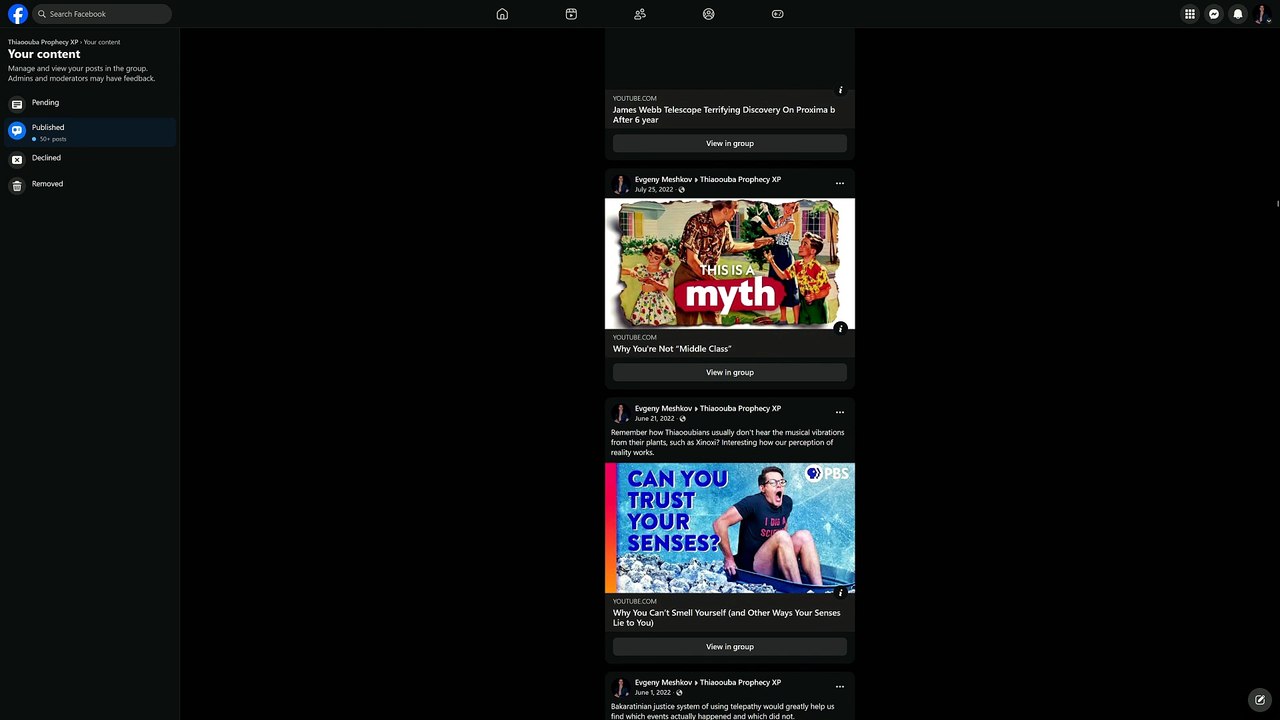This screenshot has height=720, width=1280.
Task: Go to the Video (Watch) tab icon
Action: [571, 14]
